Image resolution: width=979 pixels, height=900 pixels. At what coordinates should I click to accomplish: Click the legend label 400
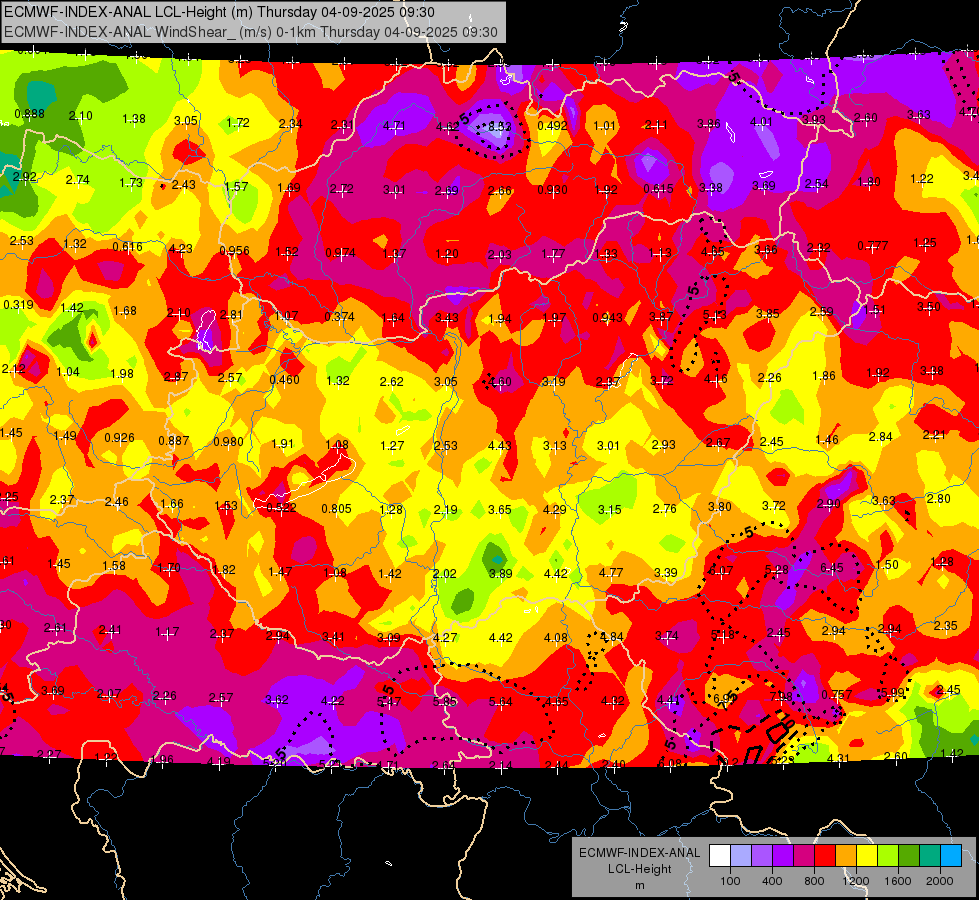click(x=772, y=881)
